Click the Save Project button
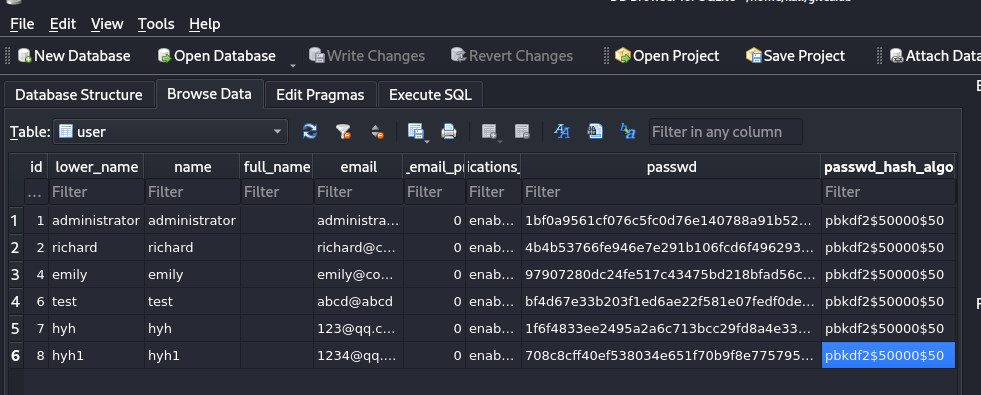The height and width of the screenshot is (395, 981). (795, 56)
